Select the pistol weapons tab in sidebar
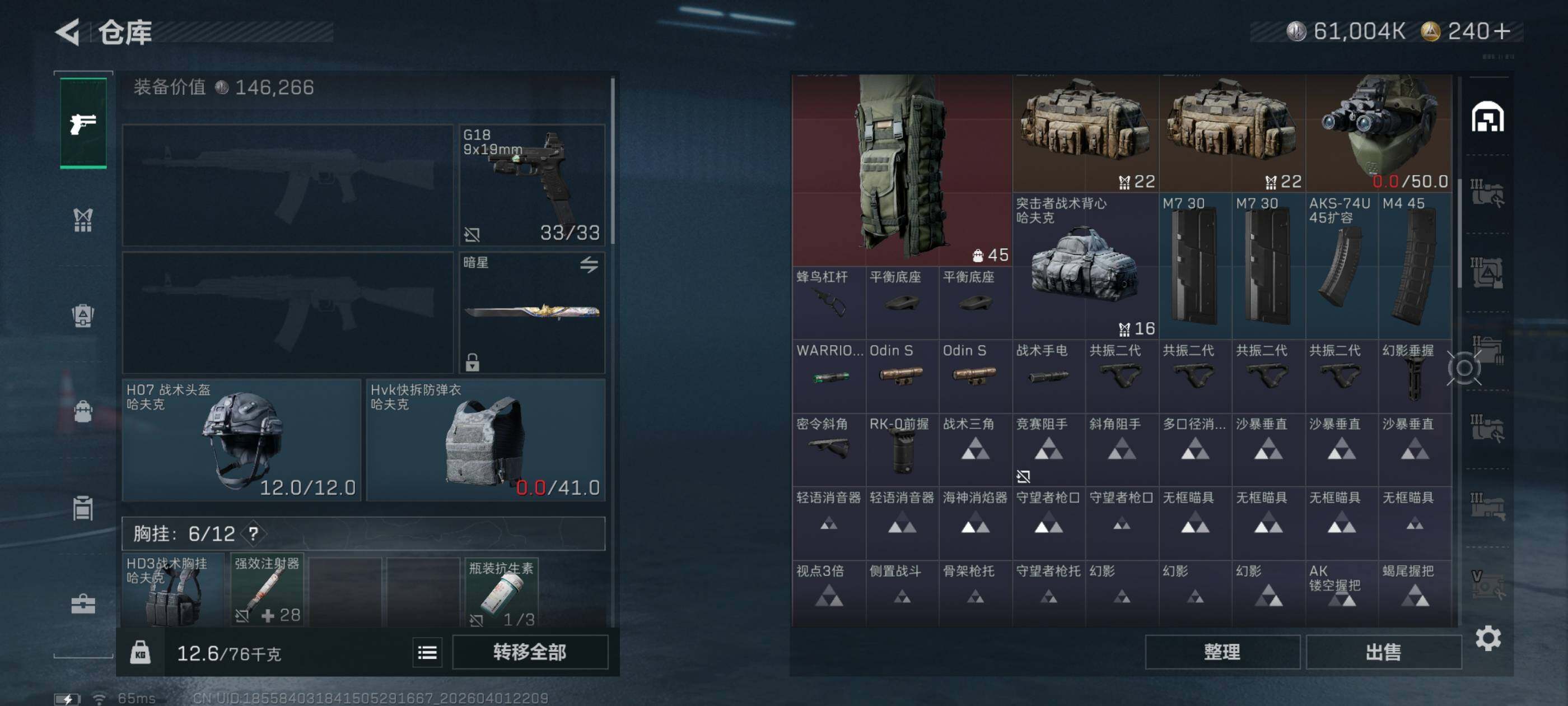Image resolution: width=1568 pixels, height=706 pixels. (x=83, y=123)
